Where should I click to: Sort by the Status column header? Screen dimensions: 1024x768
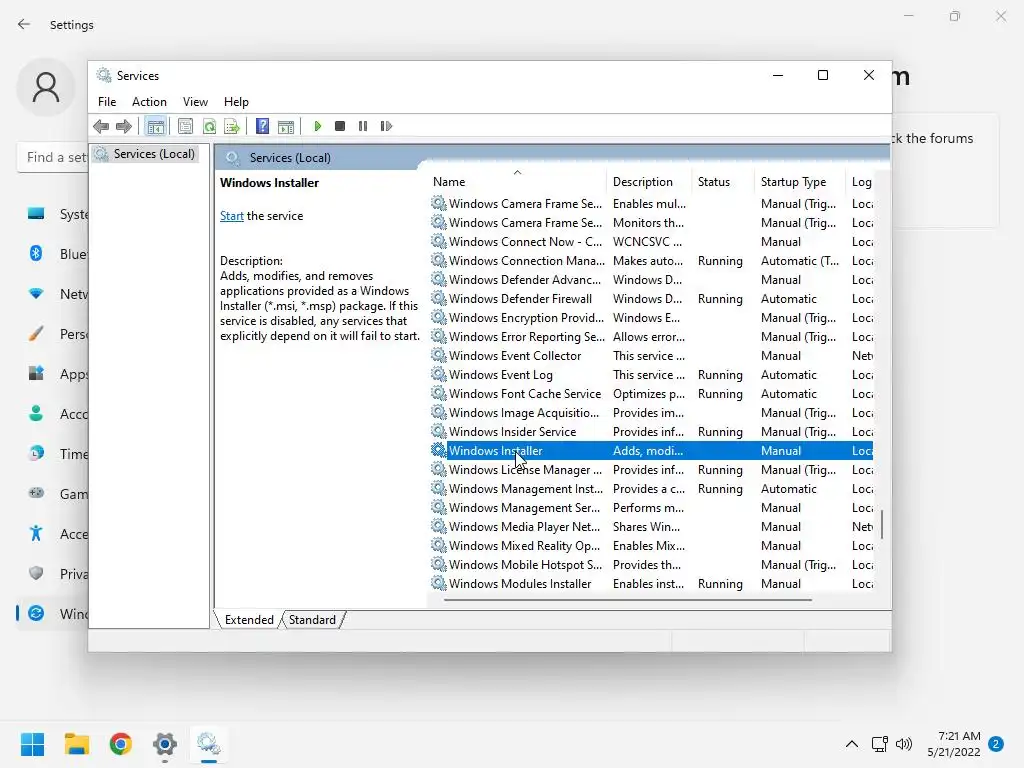pos(722,182)
